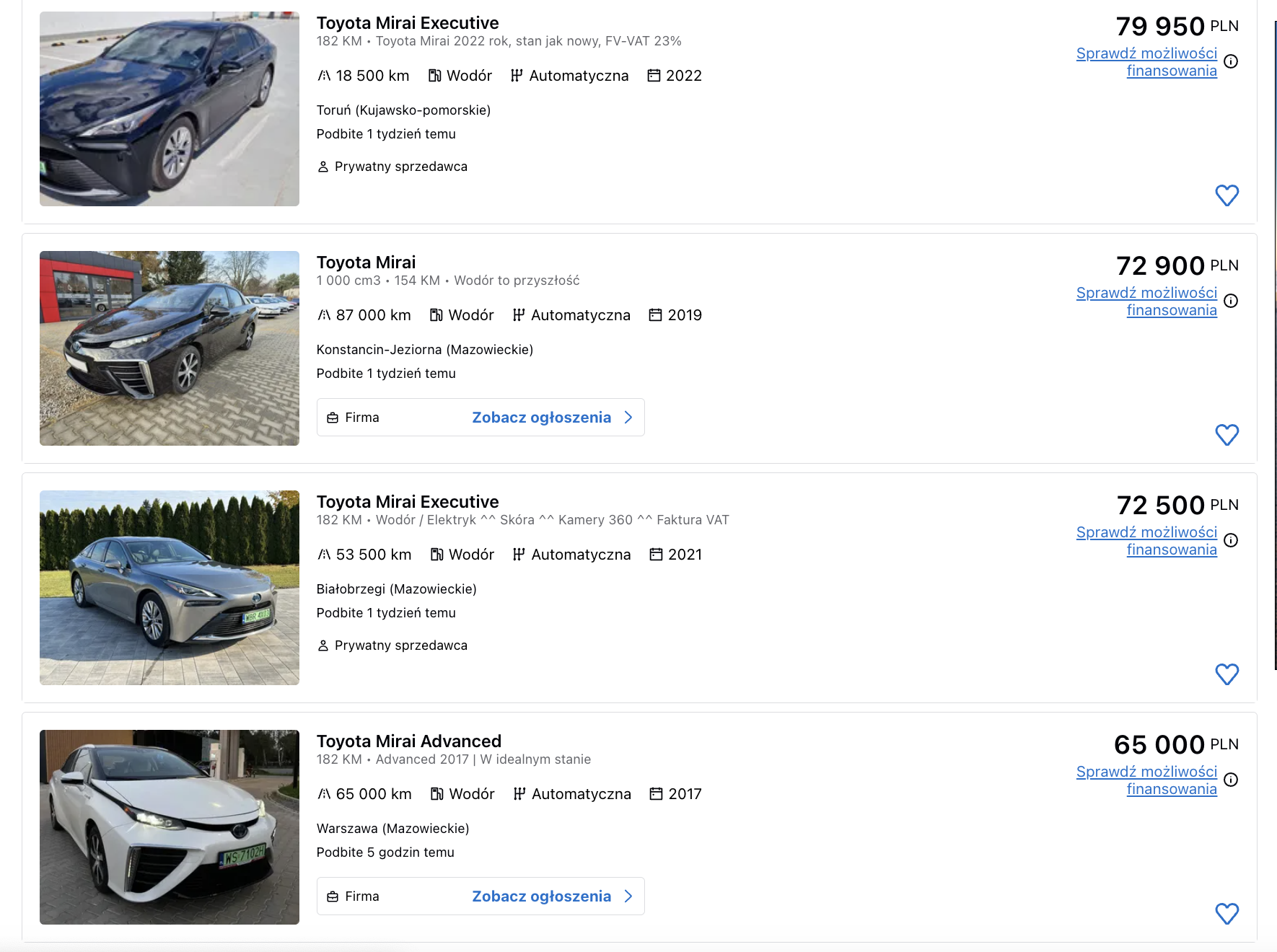This screenshot has width=1277, height=952.
Task: Open the dark blue Mirai Executive photo
Action: click(170, 109)
